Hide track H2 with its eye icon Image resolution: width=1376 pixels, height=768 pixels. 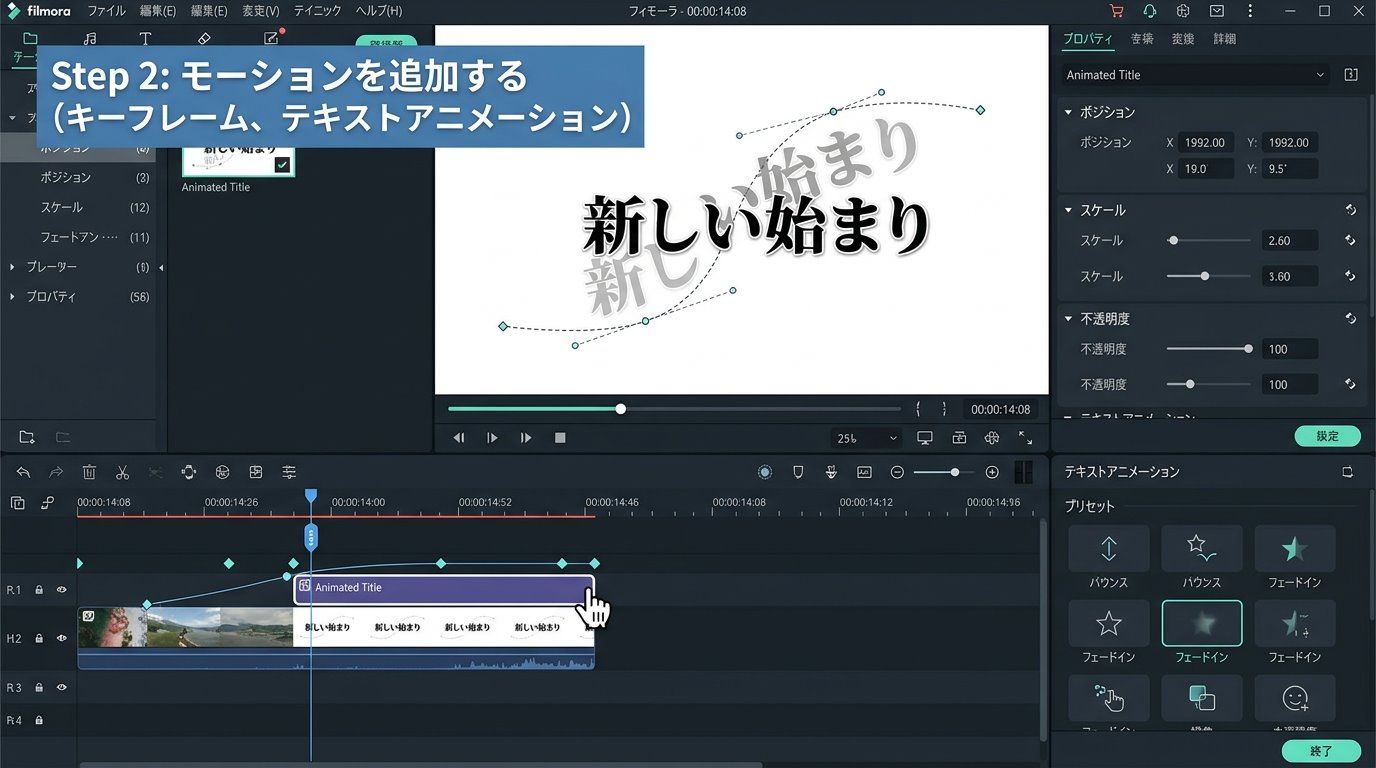[x=61, y=638]
